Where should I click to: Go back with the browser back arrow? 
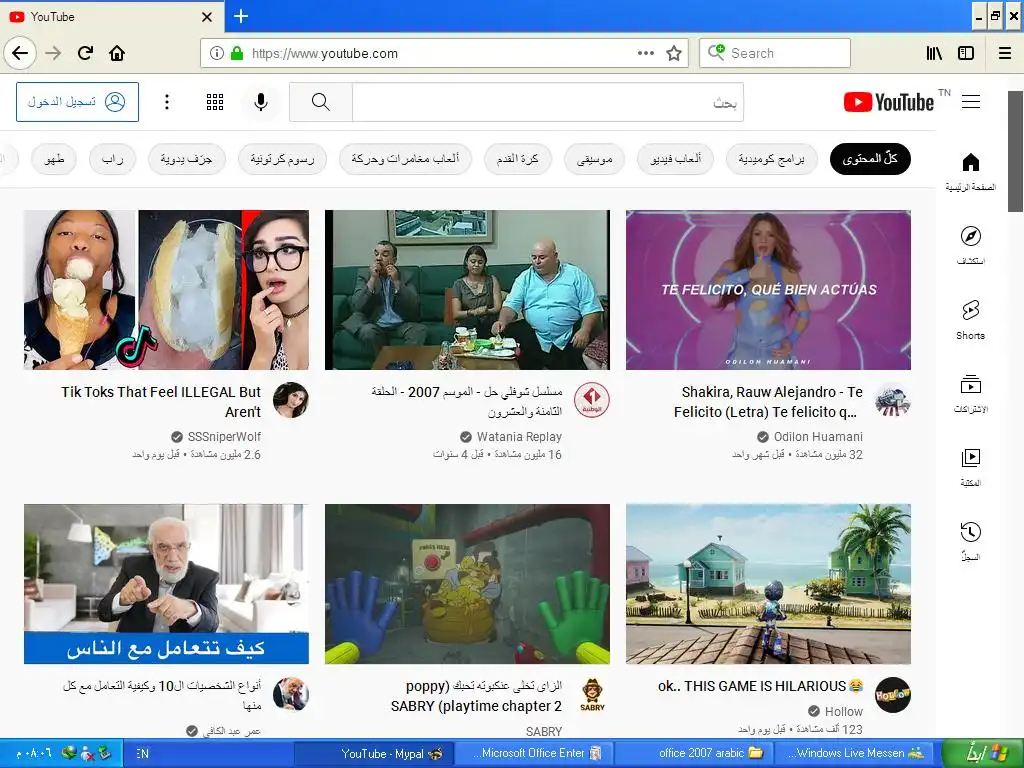[x=20, y=53]
